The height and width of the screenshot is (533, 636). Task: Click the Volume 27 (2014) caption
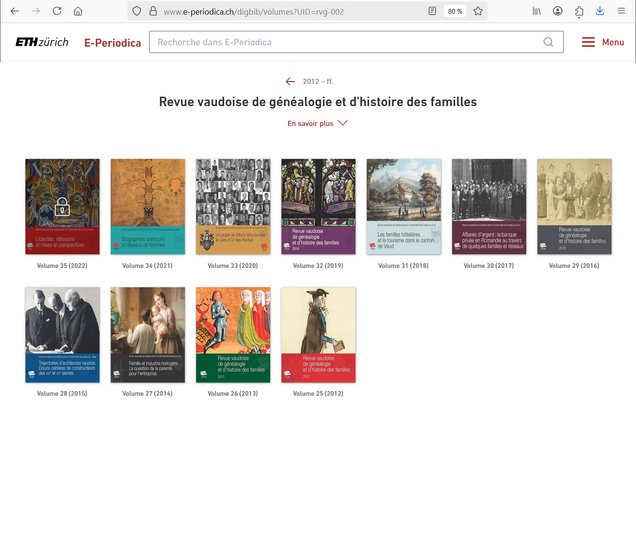point(147,393)
